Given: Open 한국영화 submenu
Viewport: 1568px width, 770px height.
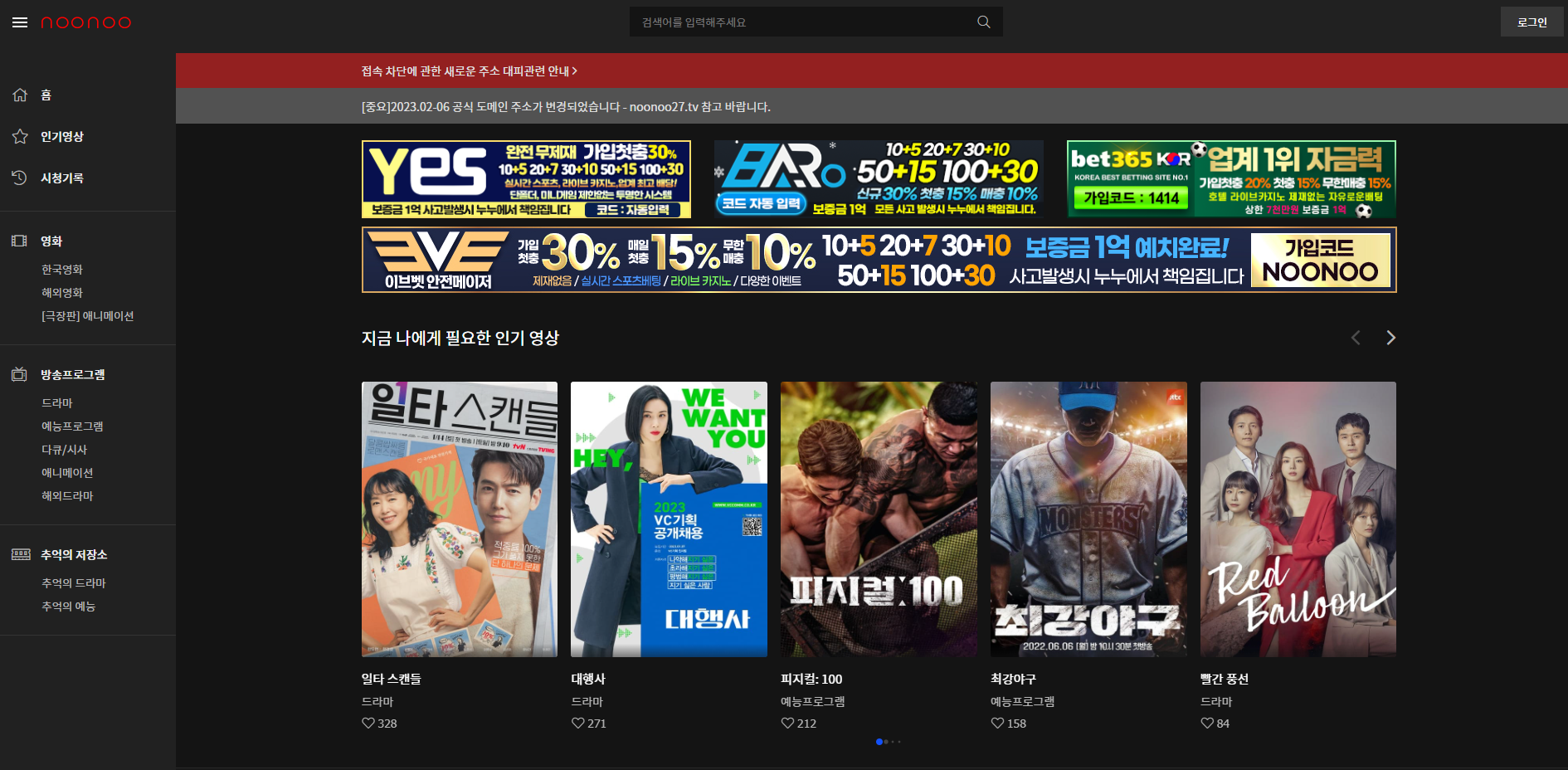Looking at the screenshot, I should (62, 270).
